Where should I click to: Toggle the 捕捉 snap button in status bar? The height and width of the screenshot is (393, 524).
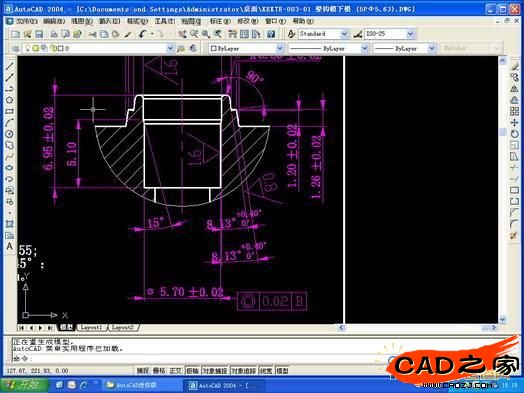click(x=143, y=371)
